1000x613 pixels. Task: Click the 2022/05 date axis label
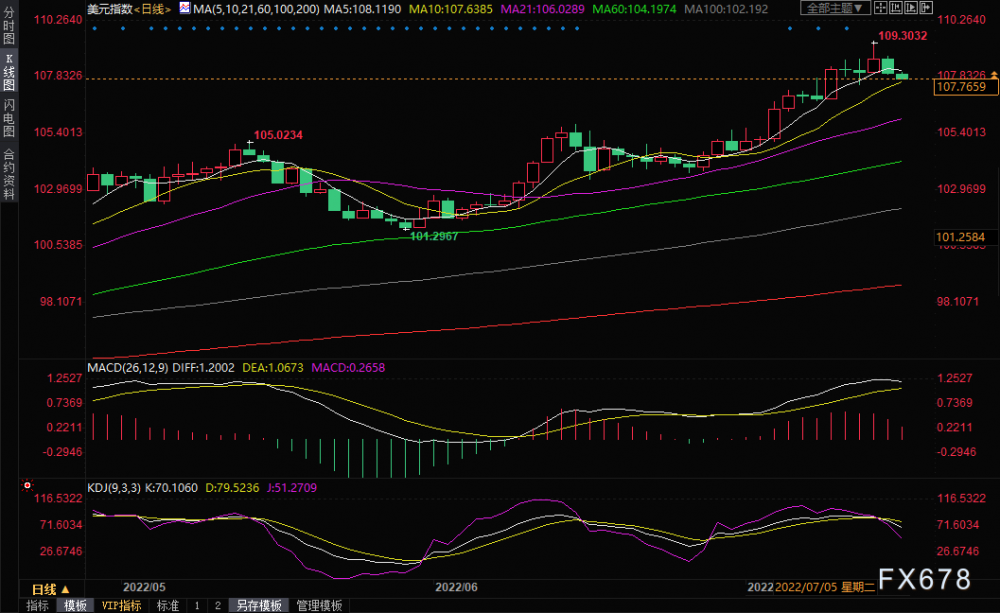pos(144,587)
